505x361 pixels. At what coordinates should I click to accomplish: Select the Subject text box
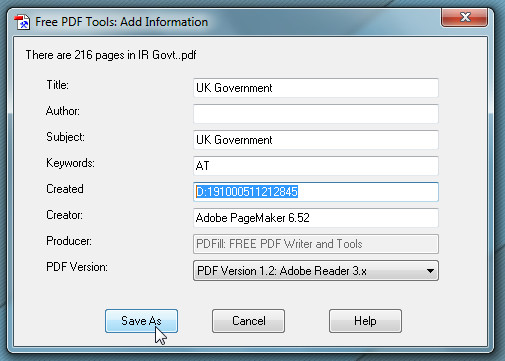tap(316, 140)
